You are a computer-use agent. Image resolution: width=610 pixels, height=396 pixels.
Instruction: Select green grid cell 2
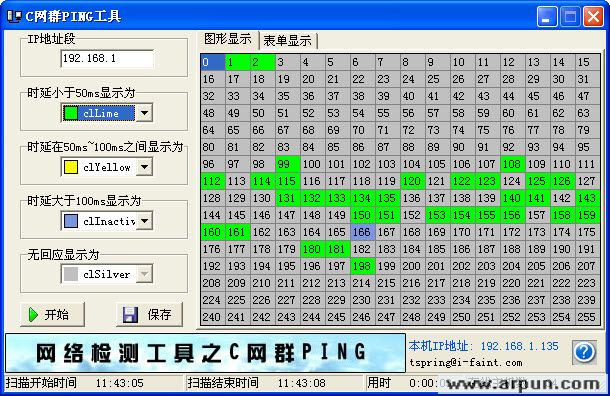click(x=263, y=62)
